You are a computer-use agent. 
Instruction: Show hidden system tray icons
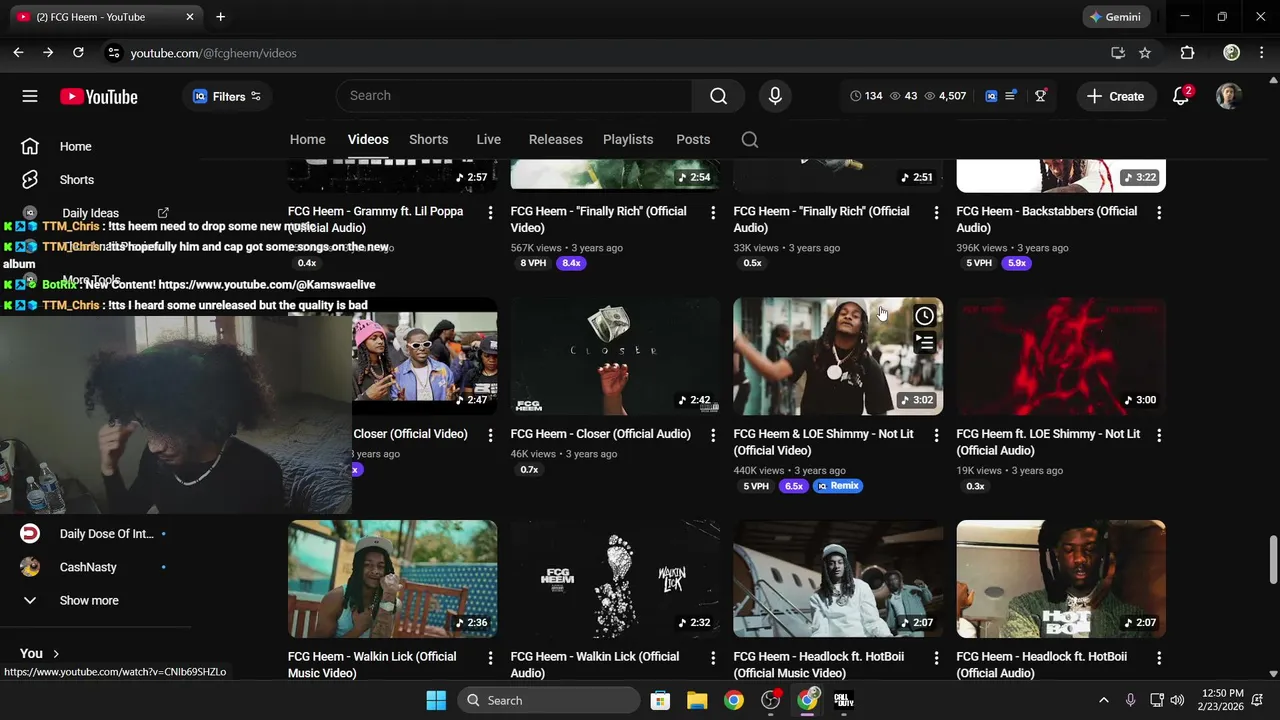[1104, 700]
